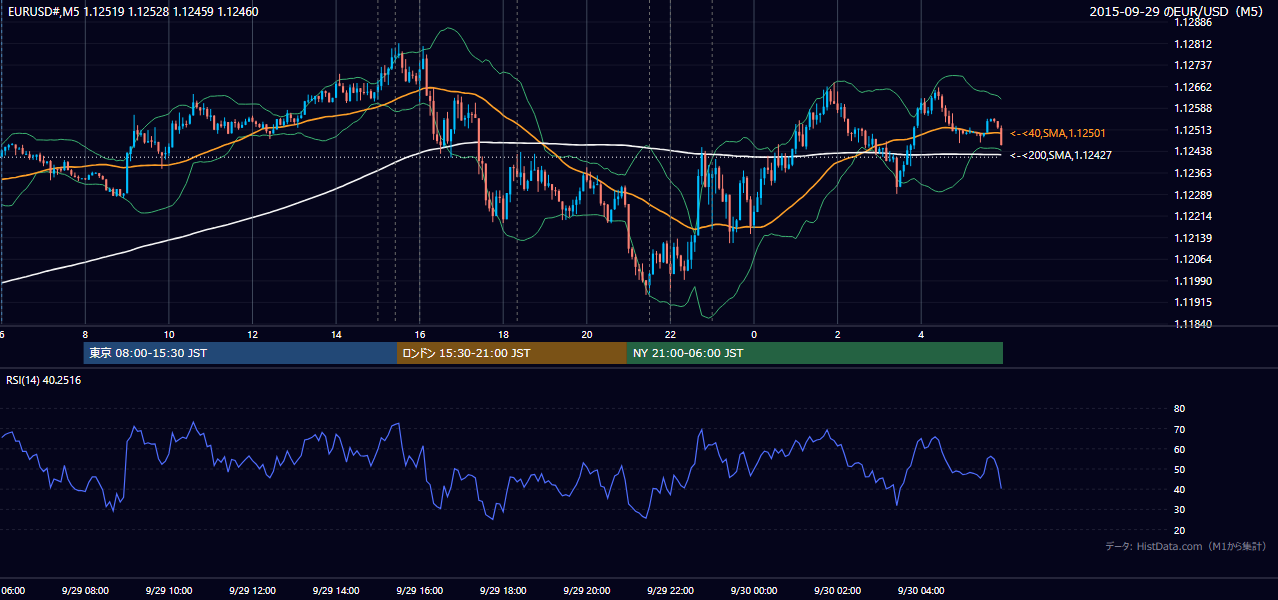Click price axis value 1.12438
Image resolution: width=1278 pixels, height=600 pixels.
click(1194, 151)
